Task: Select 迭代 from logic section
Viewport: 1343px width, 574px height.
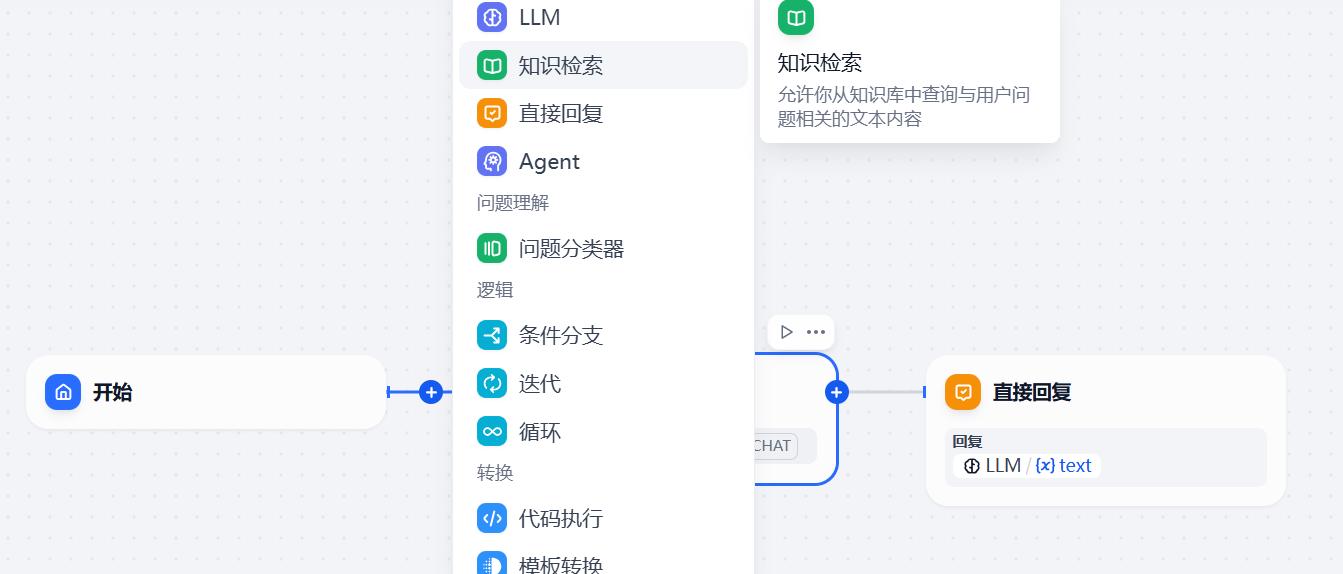Action: click(x=603, y=383)
